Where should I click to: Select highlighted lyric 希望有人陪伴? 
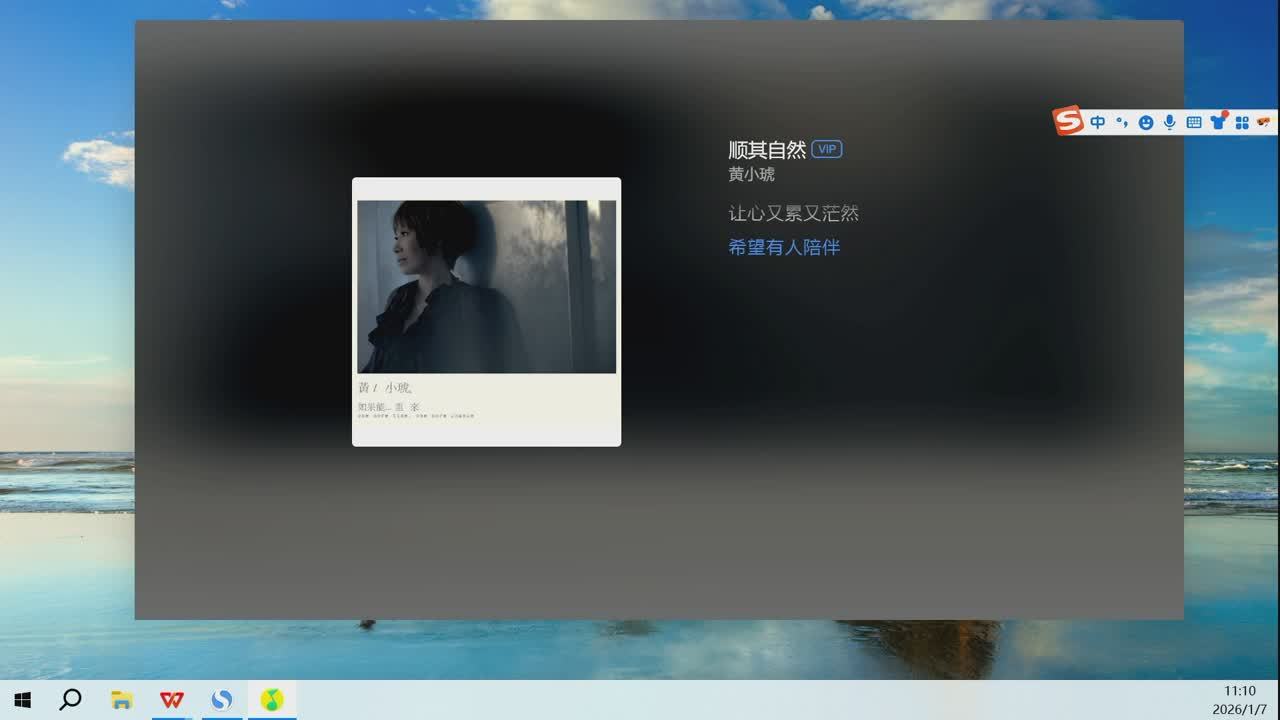coord(784,247)
